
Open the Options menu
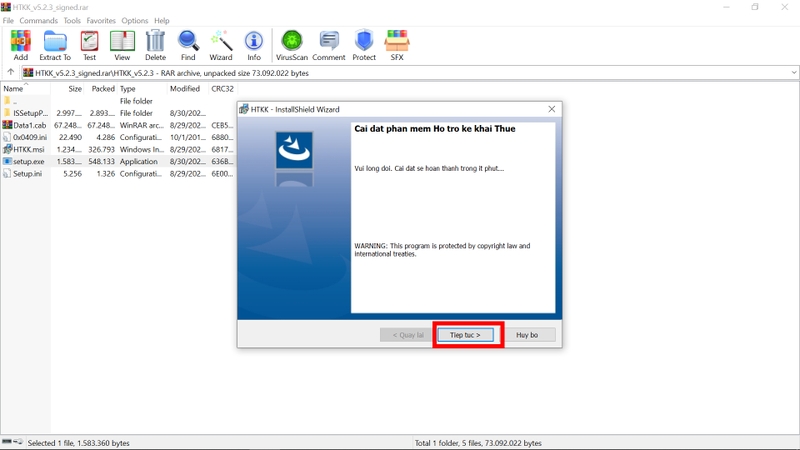pyautogui.click(x=135, y=20)
